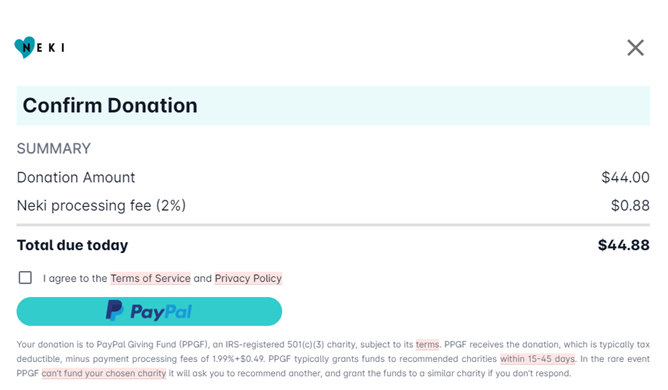Select the $44.00 donation value
668x390 pixels.
pos(625,177)
